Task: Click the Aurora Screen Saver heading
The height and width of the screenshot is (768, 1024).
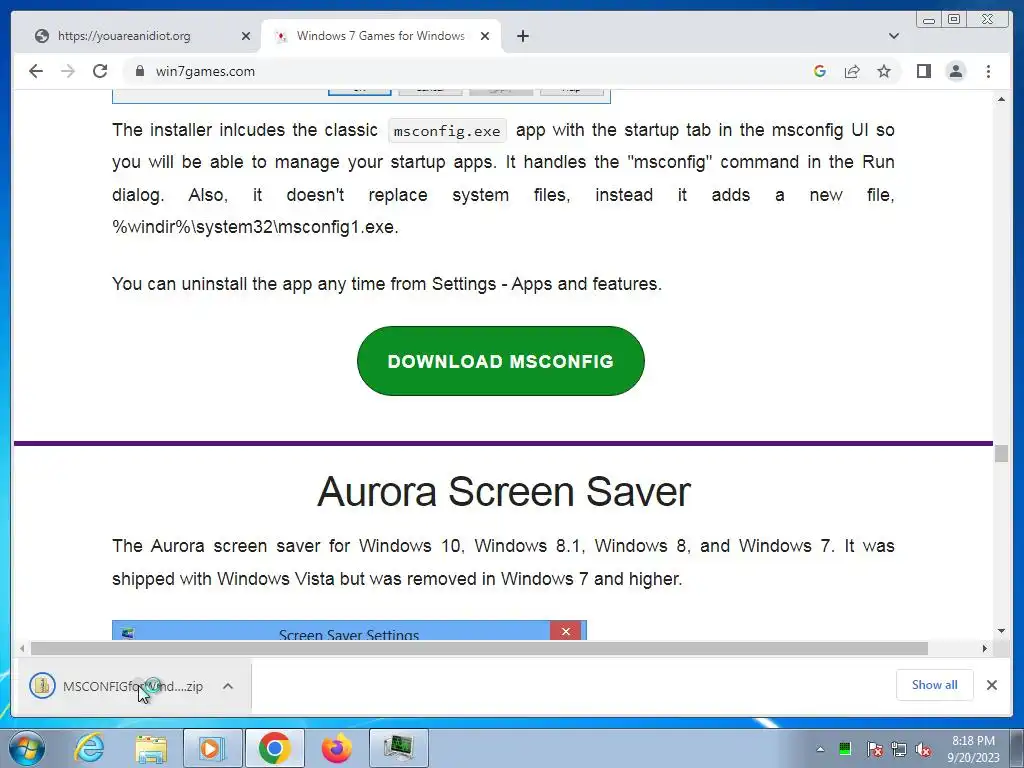Action: coord(504,491)
